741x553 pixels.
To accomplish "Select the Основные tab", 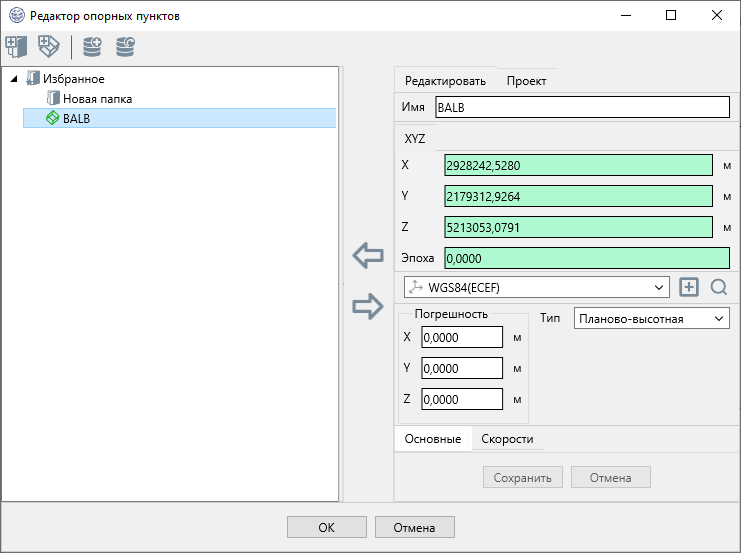I will (x=433, y=439).
